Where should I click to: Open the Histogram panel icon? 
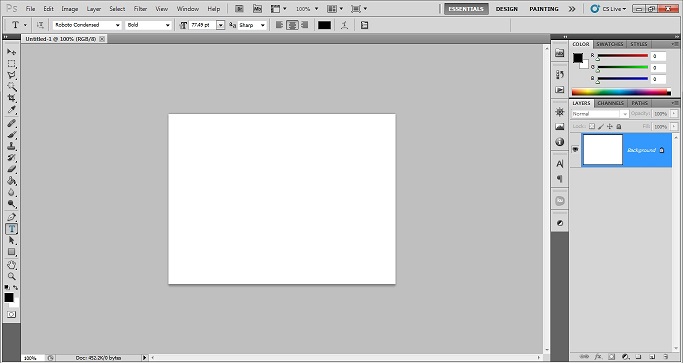[x=560, y=127]
